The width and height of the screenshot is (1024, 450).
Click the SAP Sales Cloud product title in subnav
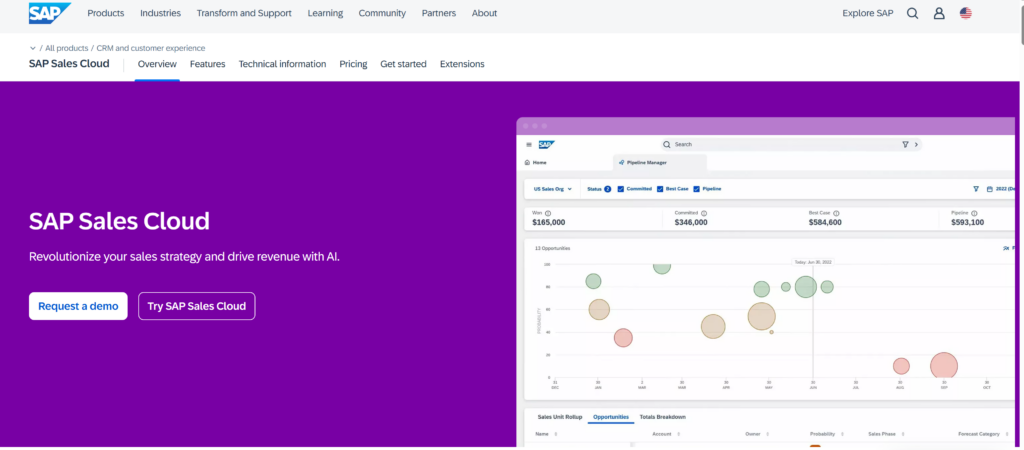click(69, 64)
